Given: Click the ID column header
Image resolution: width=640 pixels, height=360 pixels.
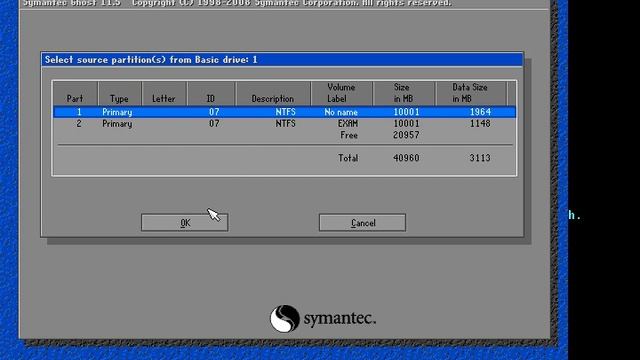Looking at the screenshot, I should point(211,93).
